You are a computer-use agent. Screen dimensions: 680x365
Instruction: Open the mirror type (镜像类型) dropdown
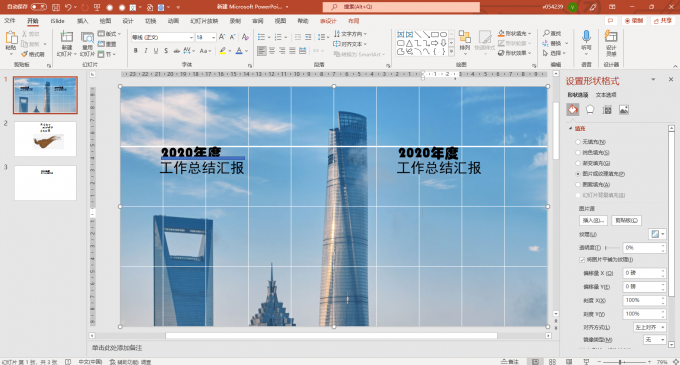[x=654, y=340]
